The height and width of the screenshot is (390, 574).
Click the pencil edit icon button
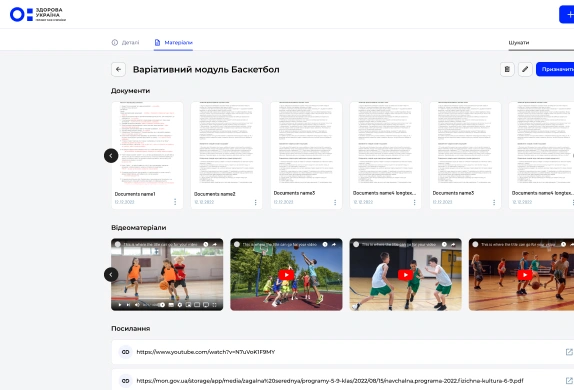click(x=525, y=69)
